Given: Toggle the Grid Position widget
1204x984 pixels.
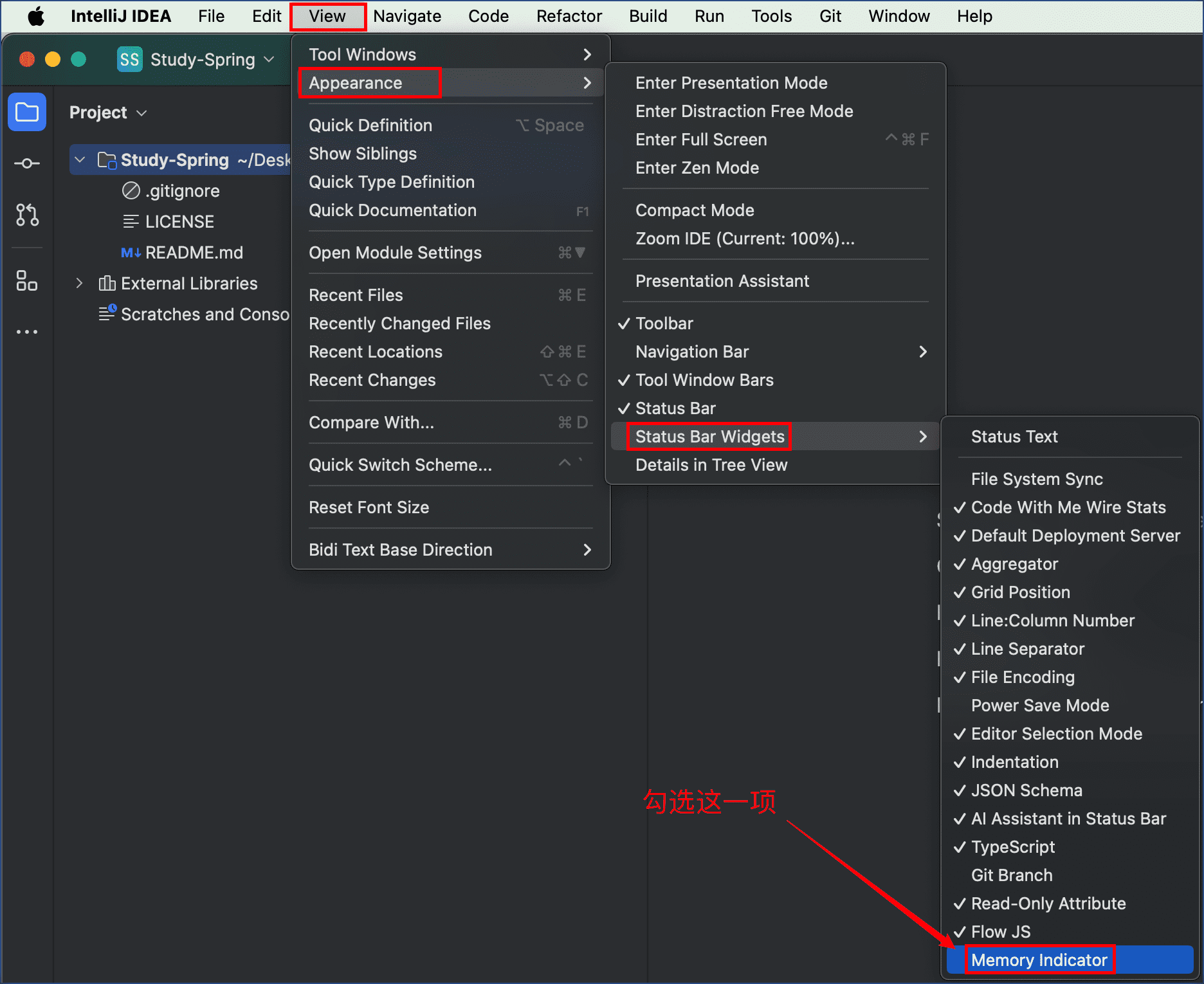Looking at the screenshot, I should click(x=1070, y=592).
